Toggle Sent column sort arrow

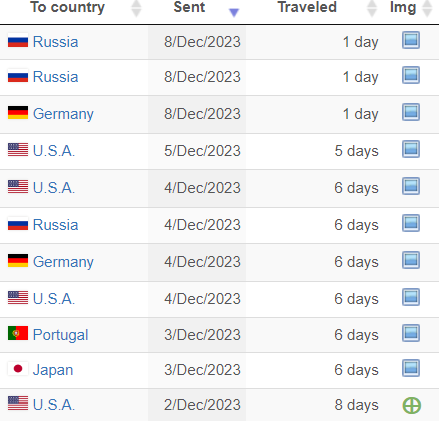pos(234,12)
